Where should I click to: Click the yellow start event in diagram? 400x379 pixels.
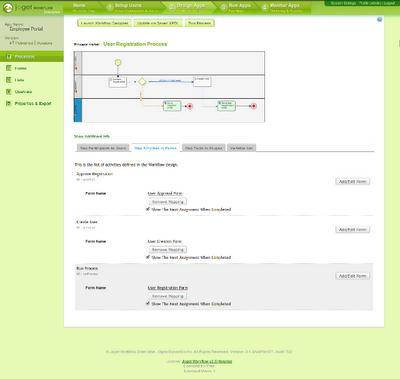click(x=118, y=62)
